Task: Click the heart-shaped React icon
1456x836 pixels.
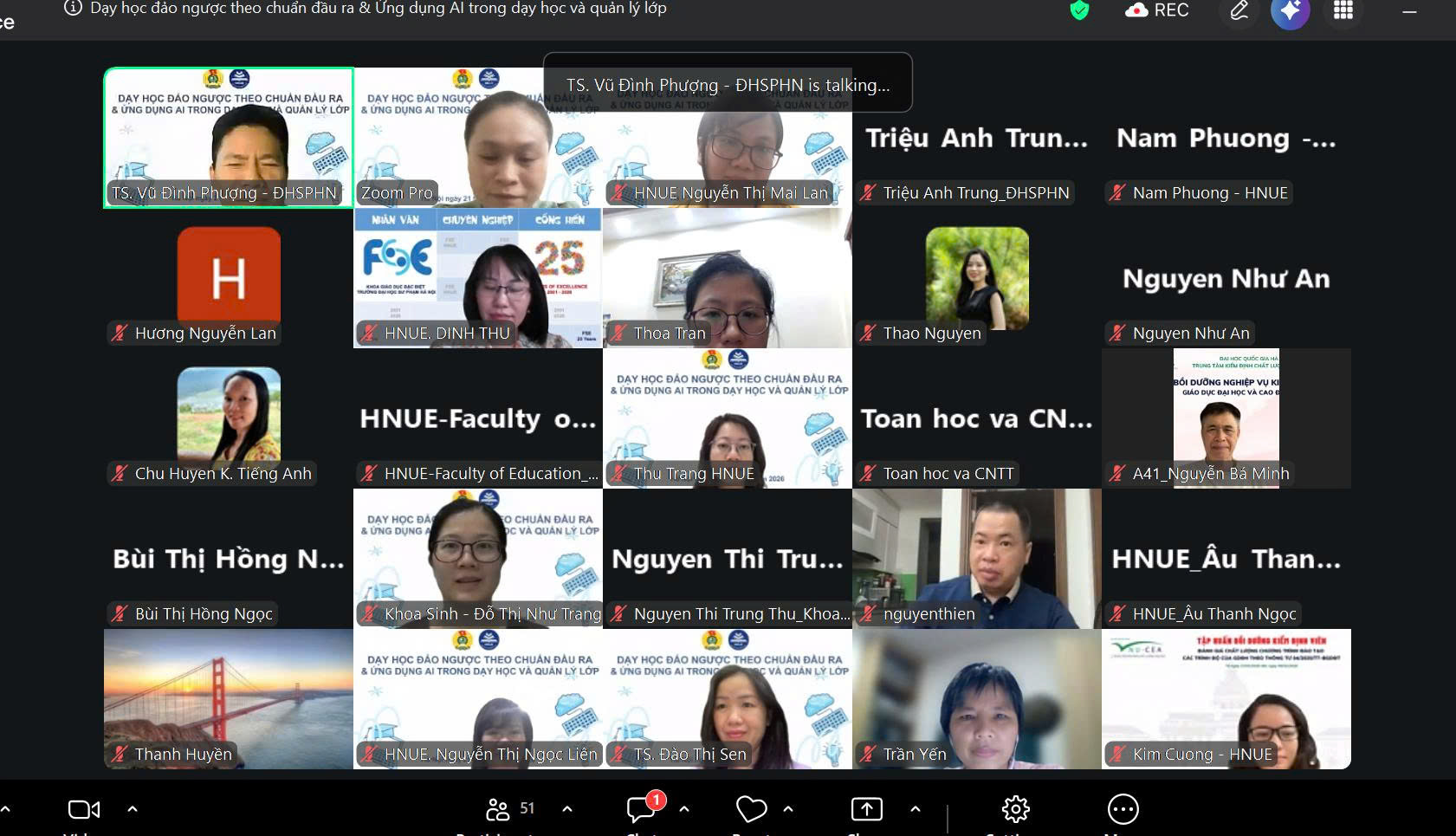Action: 751,809
